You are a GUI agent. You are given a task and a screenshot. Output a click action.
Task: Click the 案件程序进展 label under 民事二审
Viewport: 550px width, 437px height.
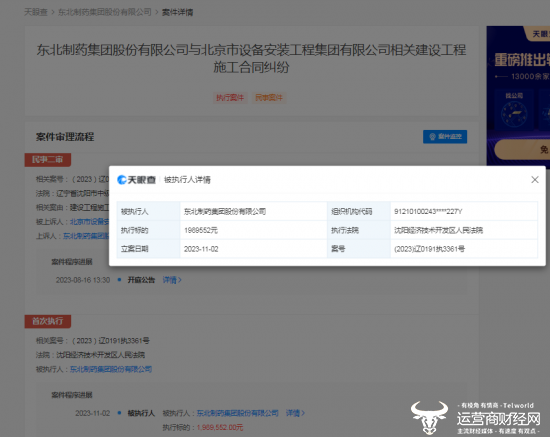click(72, 262)
